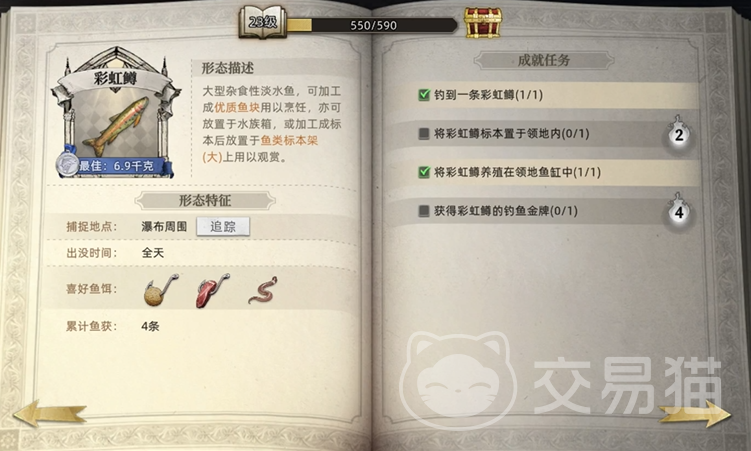Tap the silver medal best weight badge

click(x=67, y=164)
